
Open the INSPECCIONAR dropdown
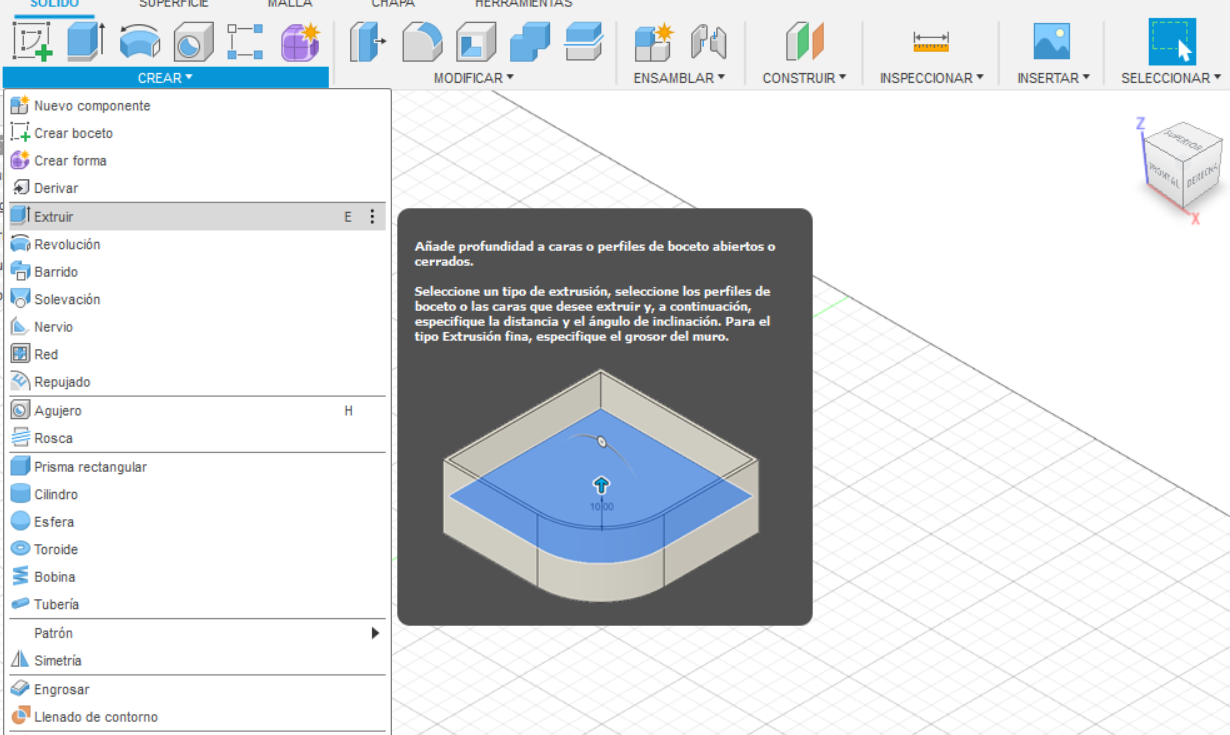click(932, 78)
